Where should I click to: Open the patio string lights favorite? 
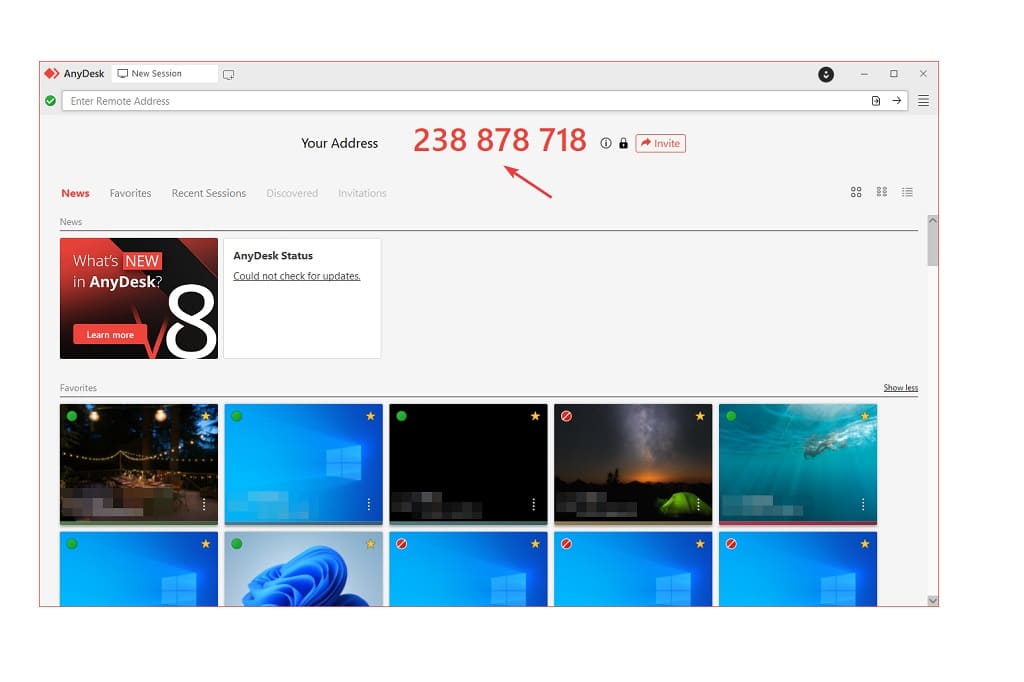click(x=139, y=464)
